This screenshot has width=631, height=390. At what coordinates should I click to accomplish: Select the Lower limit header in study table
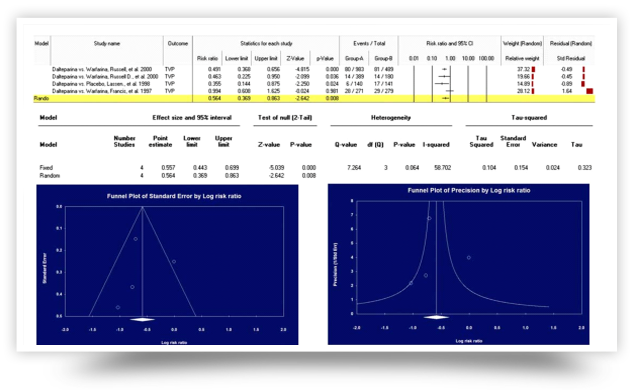(x=237, y=58)
